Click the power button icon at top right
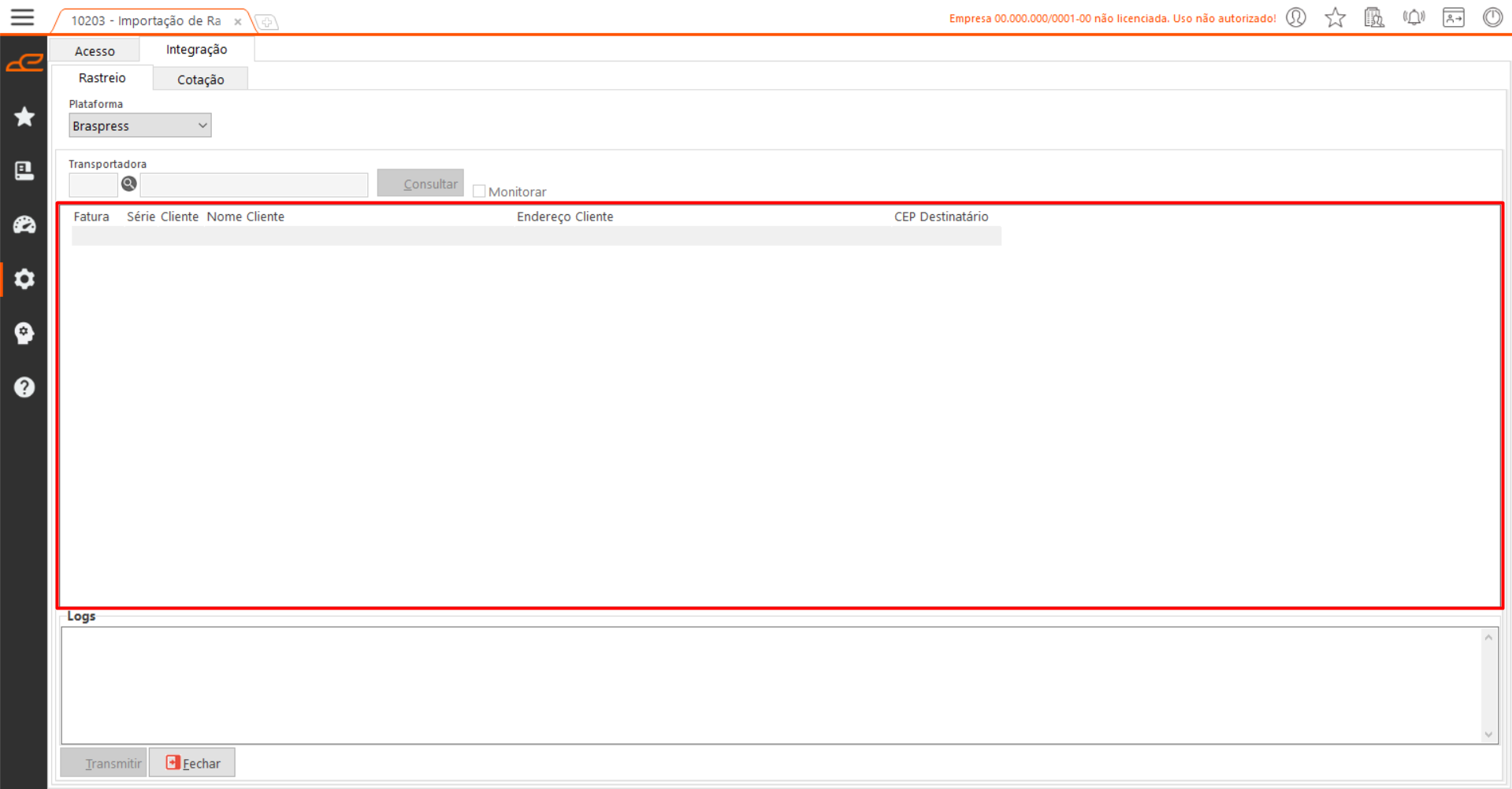 click(x=1492, y=18)
